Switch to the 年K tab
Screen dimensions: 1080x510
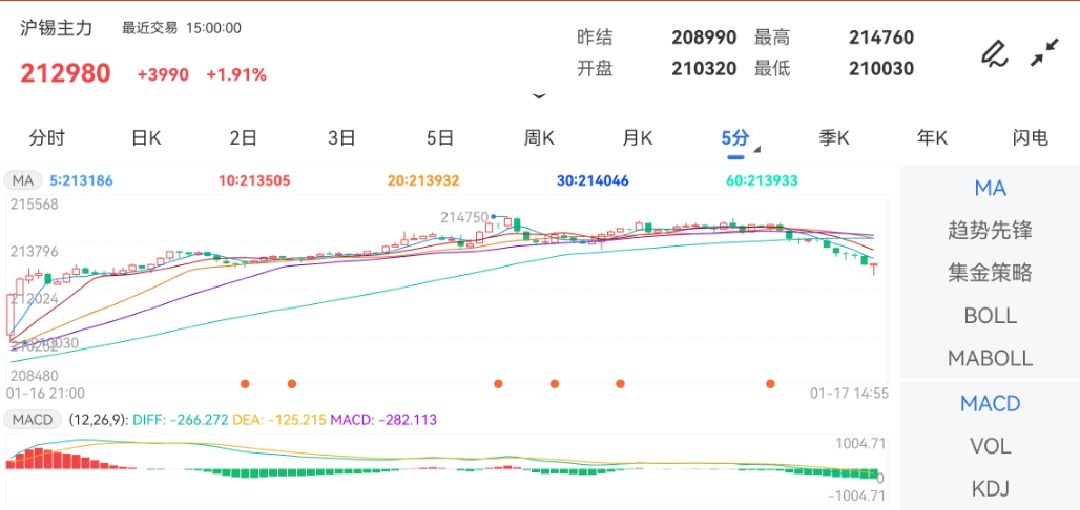[933, 138]
